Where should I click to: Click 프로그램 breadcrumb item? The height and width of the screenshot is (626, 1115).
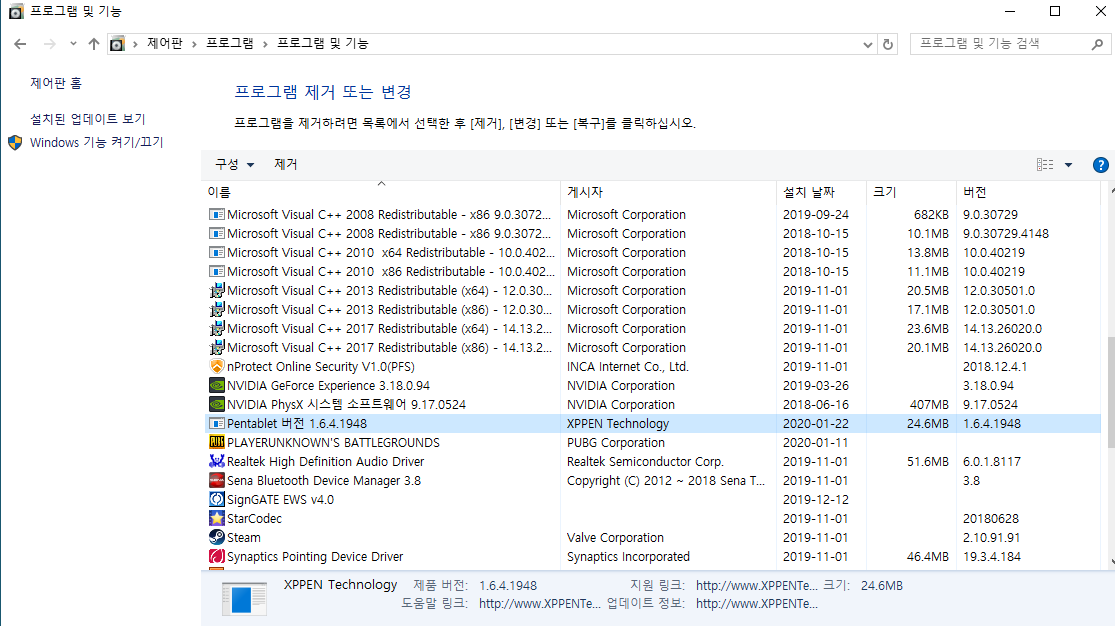(x=229, y=43)
